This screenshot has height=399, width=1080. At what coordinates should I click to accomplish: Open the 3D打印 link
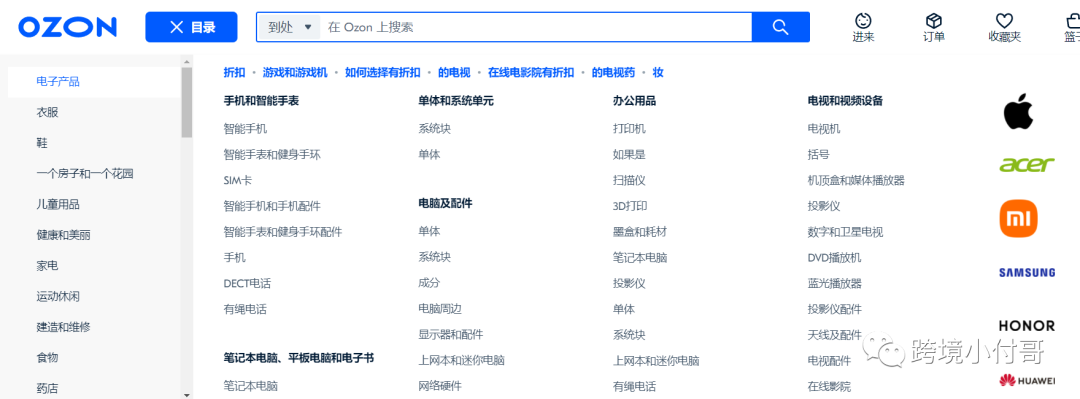pyautogui.click(x=630, y=206)
